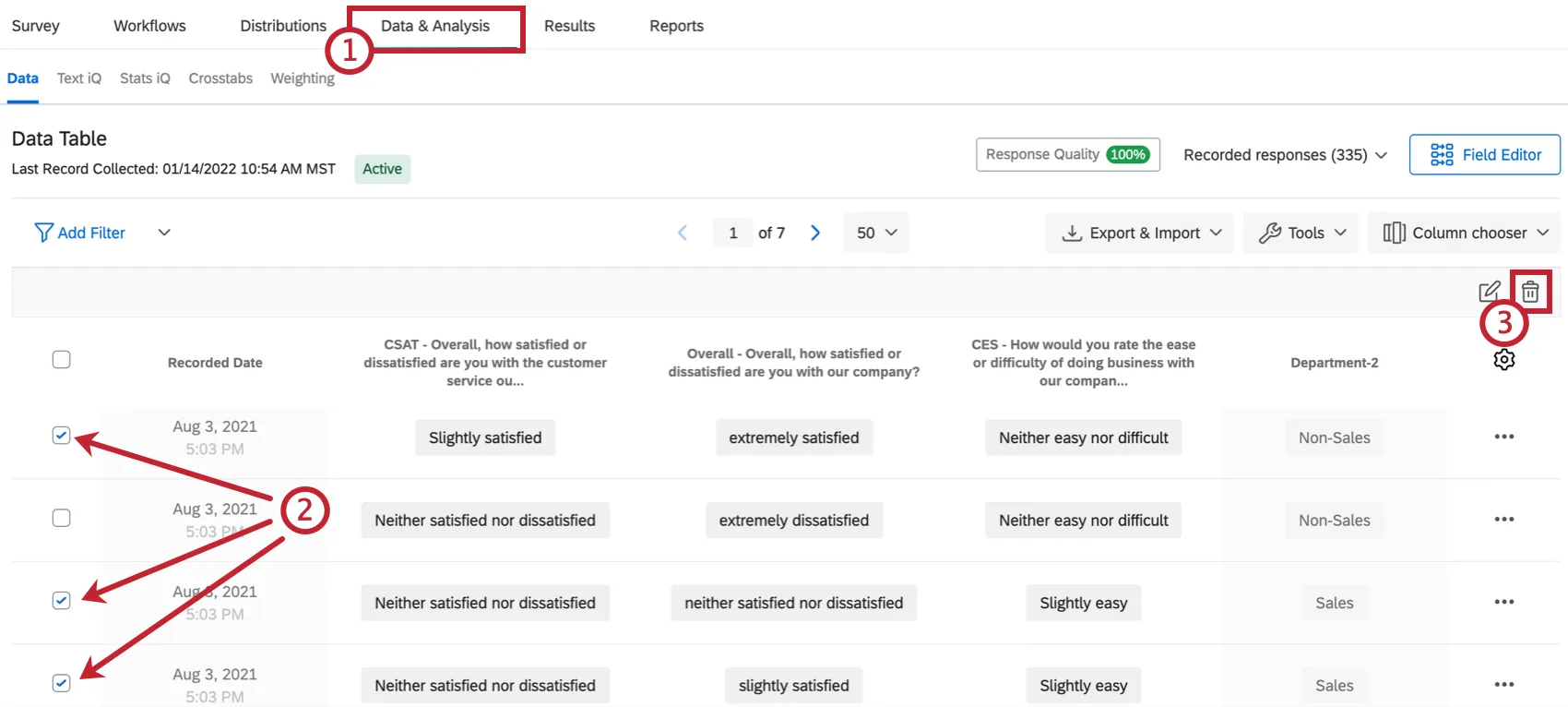
Task: Open three-dot menu for first response row
Action: point(1503,437)
